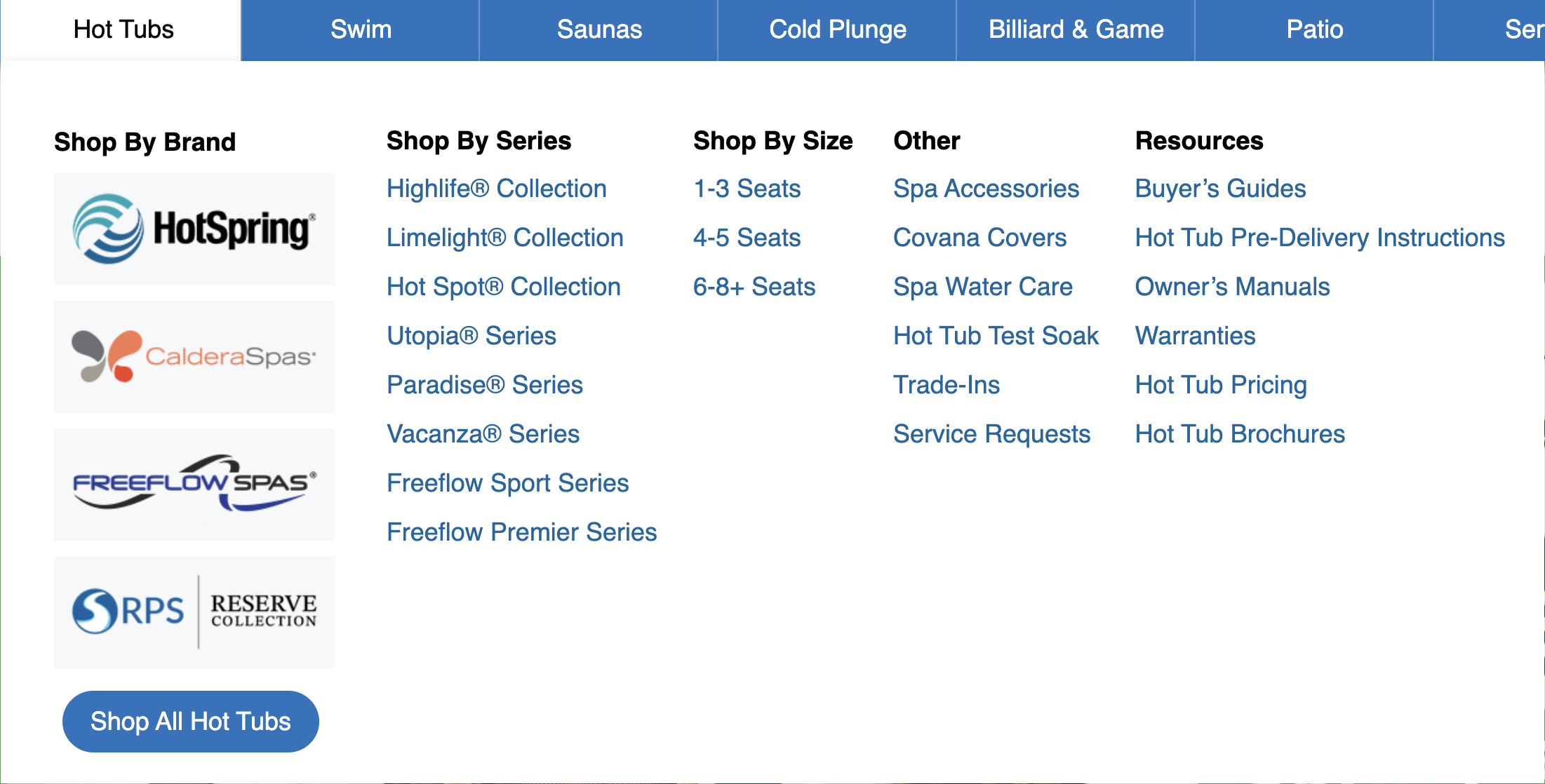Choose the RPS Reserve Collection logo
The width and height of the screenshot is (1545, 784).
coord(194,611)
